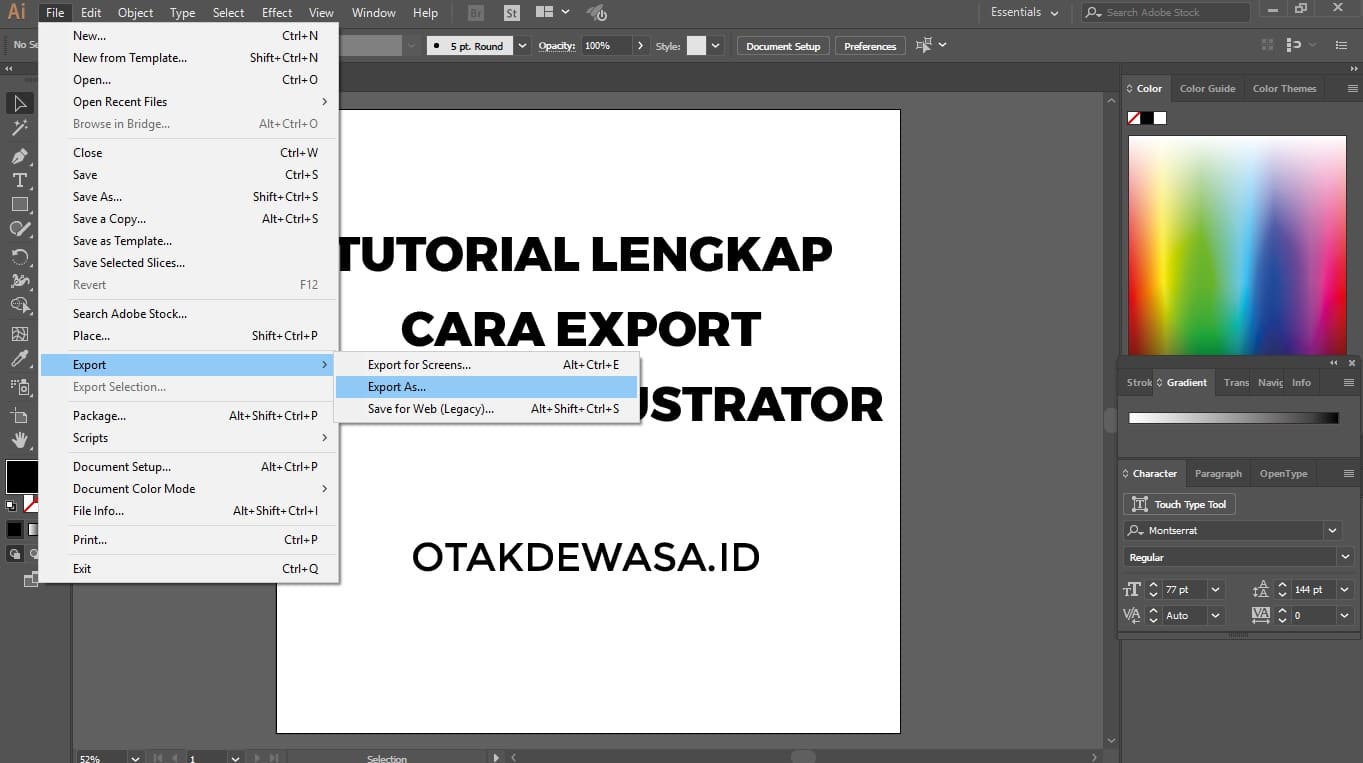1363x763 pixels.
Task: Select the Pen tool
Action: 19,156
